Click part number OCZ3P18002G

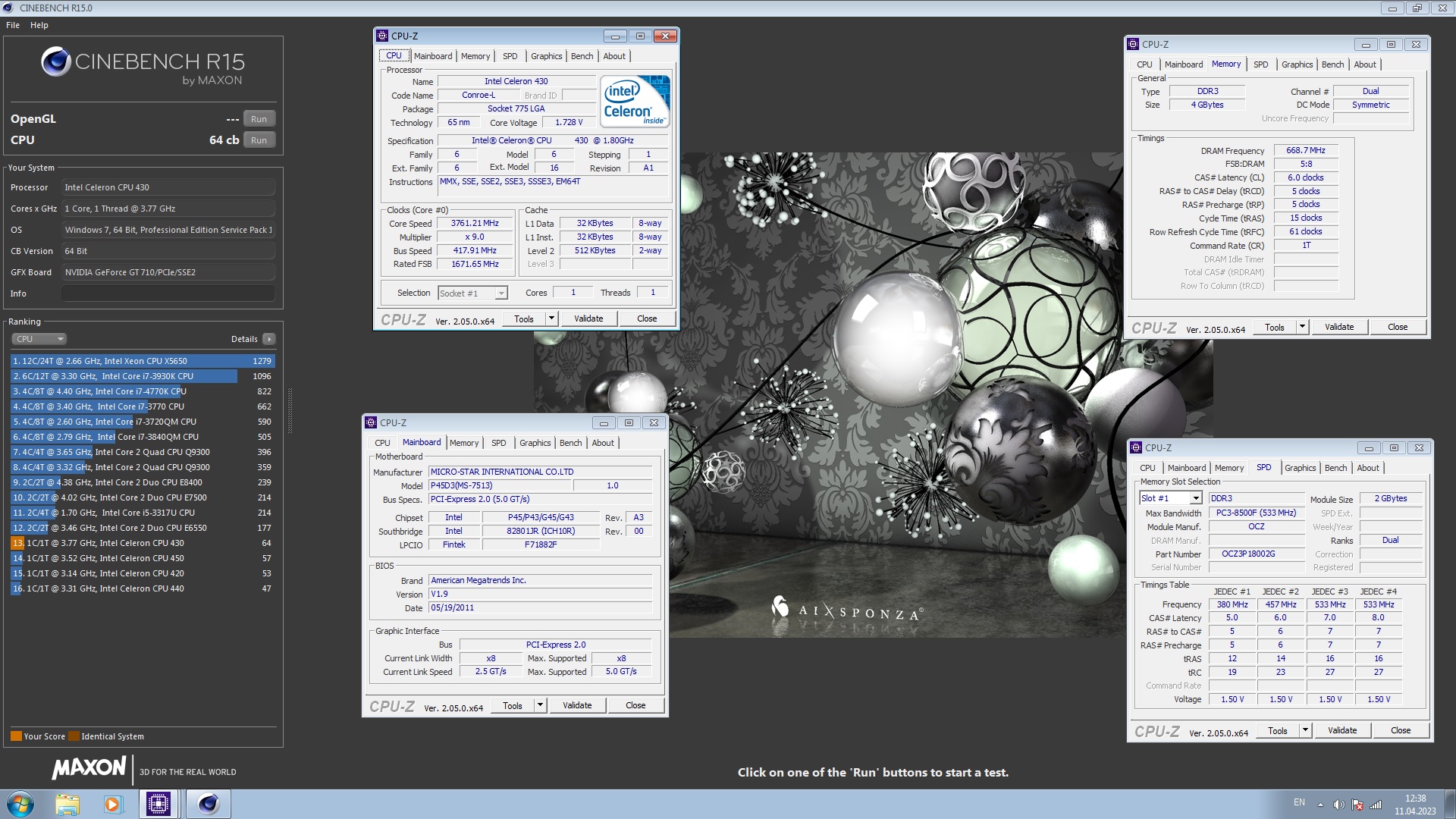[x=1256, y=554]
